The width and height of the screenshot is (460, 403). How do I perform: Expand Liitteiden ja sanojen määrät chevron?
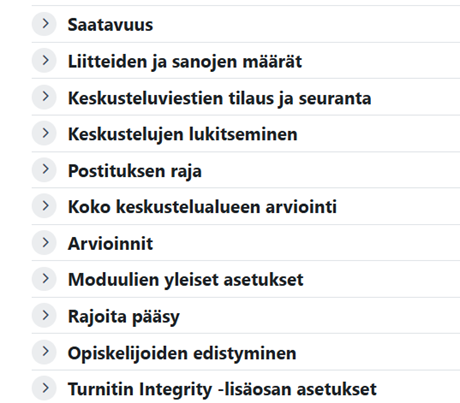44,60
